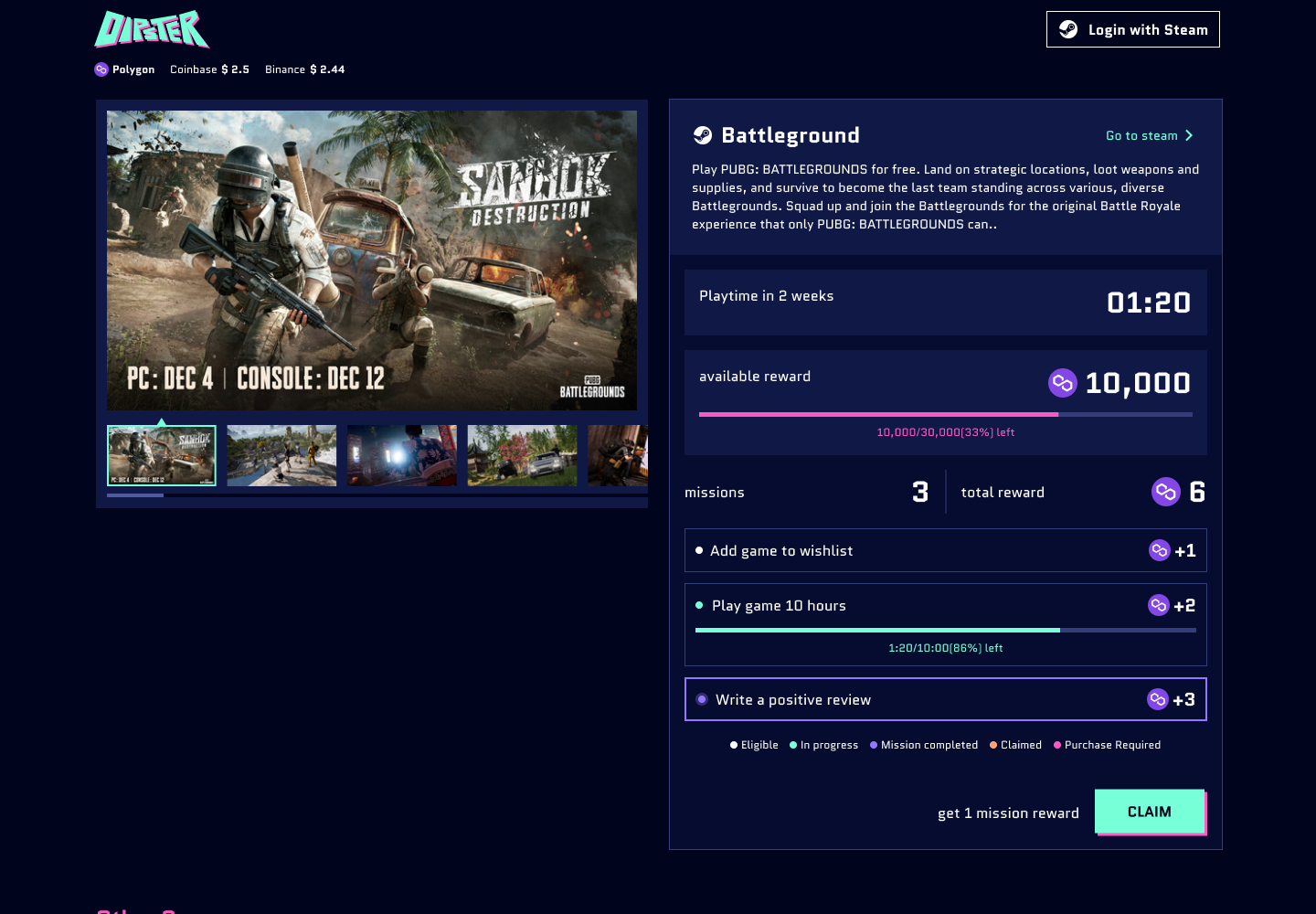Click the Steam icon beside Battleground title
Image resolution: width=1316 pixels, height=914 pixels.
[x=703, y=135]
